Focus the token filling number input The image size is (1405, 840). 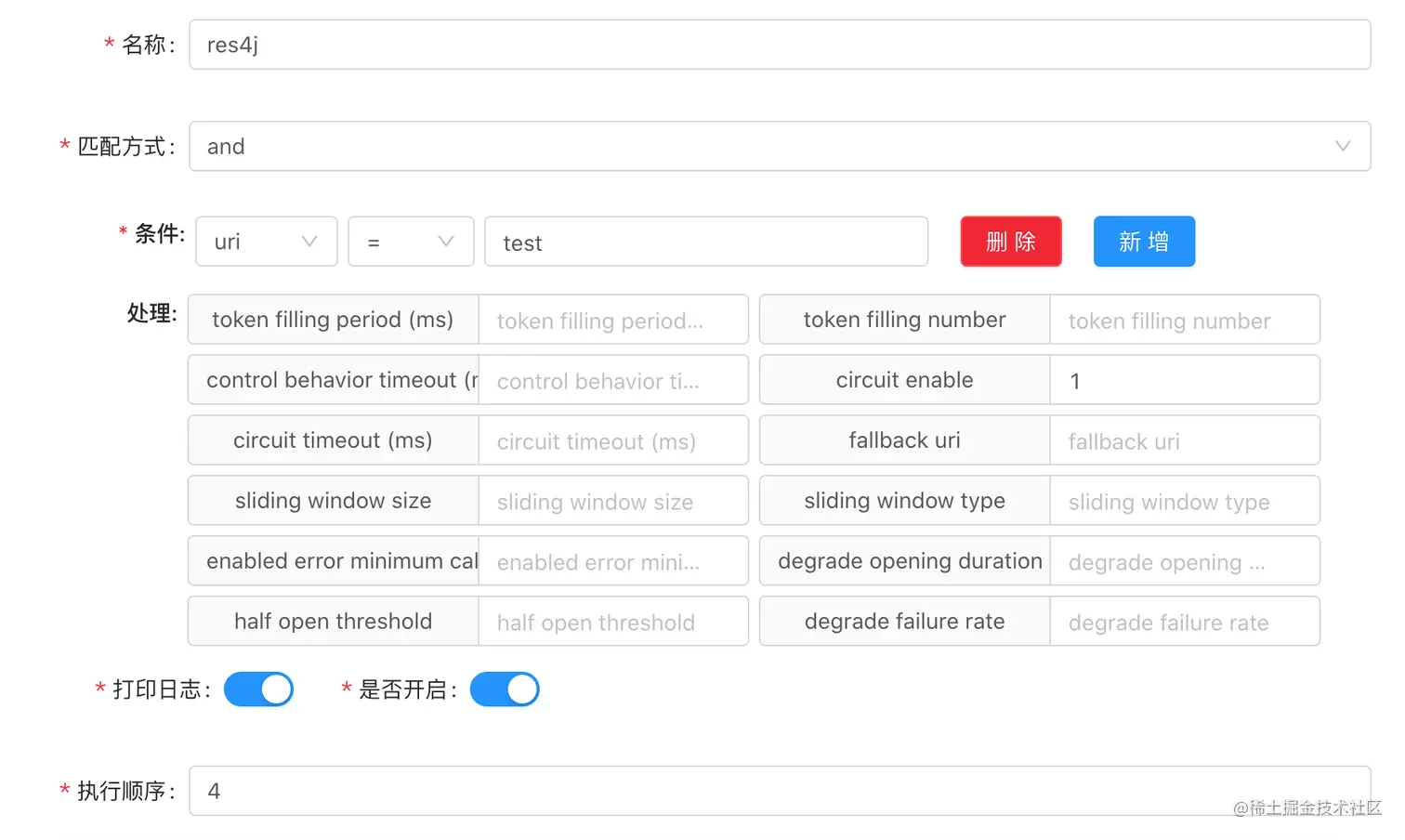[x=1185, y=320]
